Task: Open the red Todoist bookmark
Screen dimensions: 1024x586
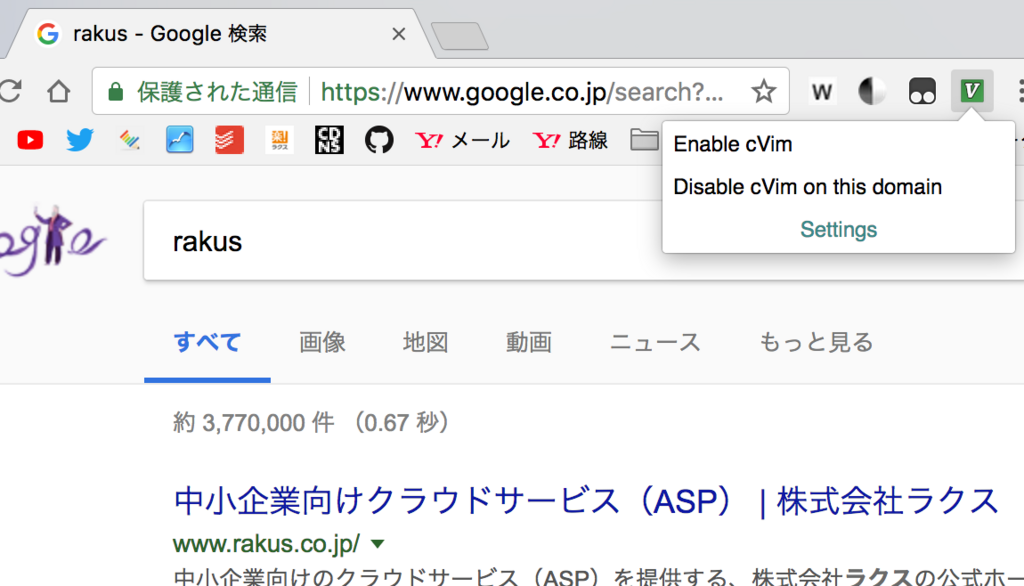Action: (229, 140)
